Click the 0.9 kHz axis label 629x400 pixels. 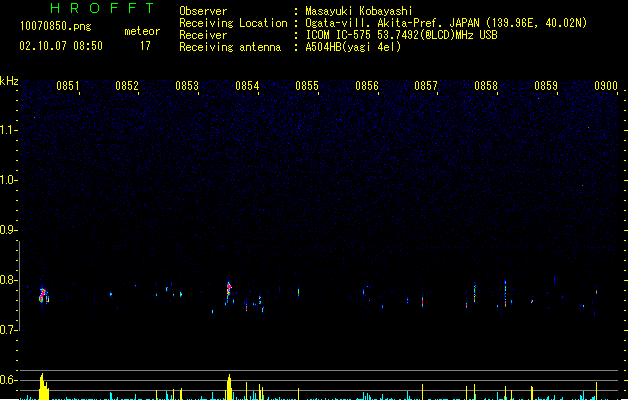click(x=8, y=229)
